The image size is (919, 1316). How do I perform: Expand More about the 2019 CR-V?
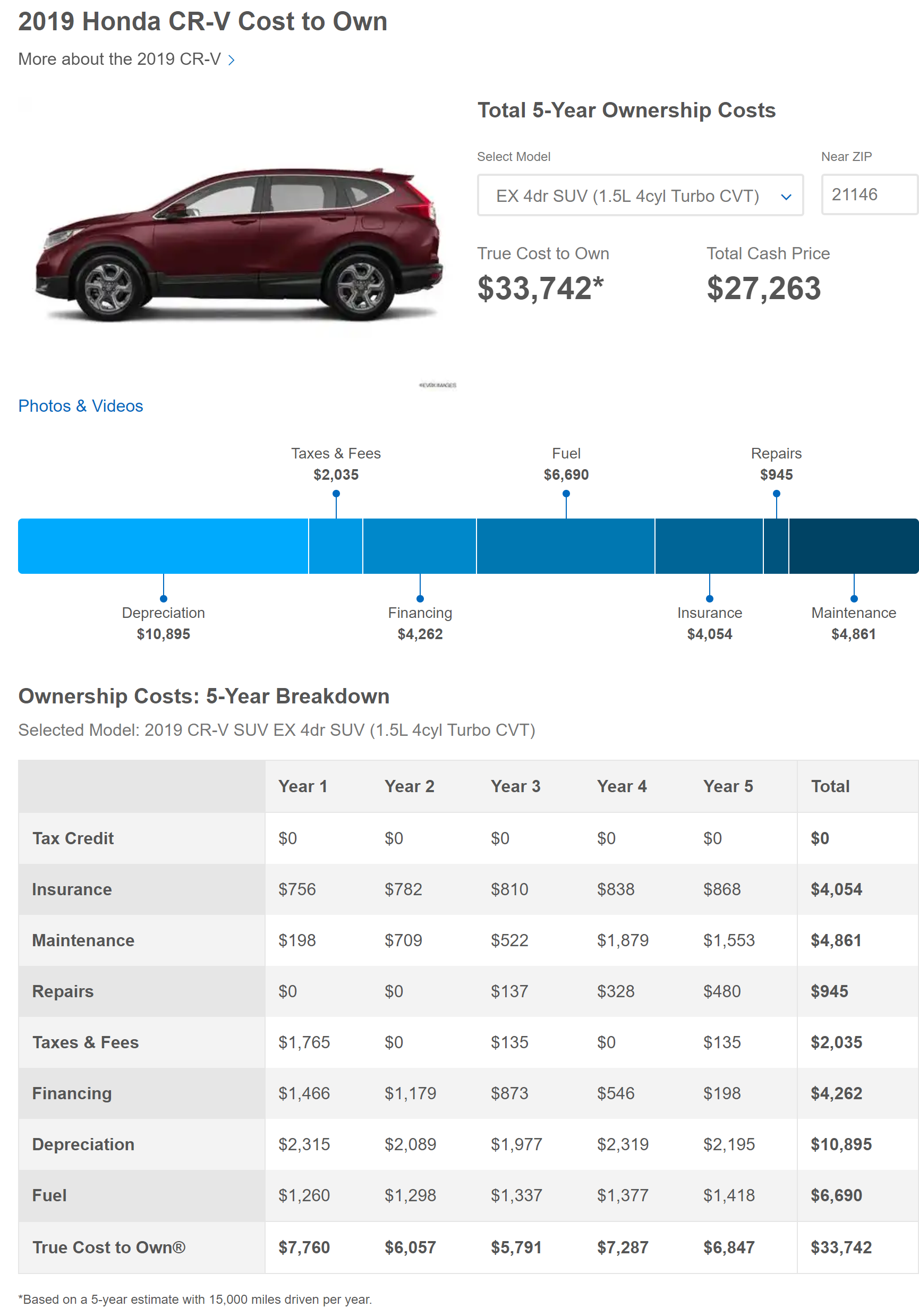tap(120, 58)
